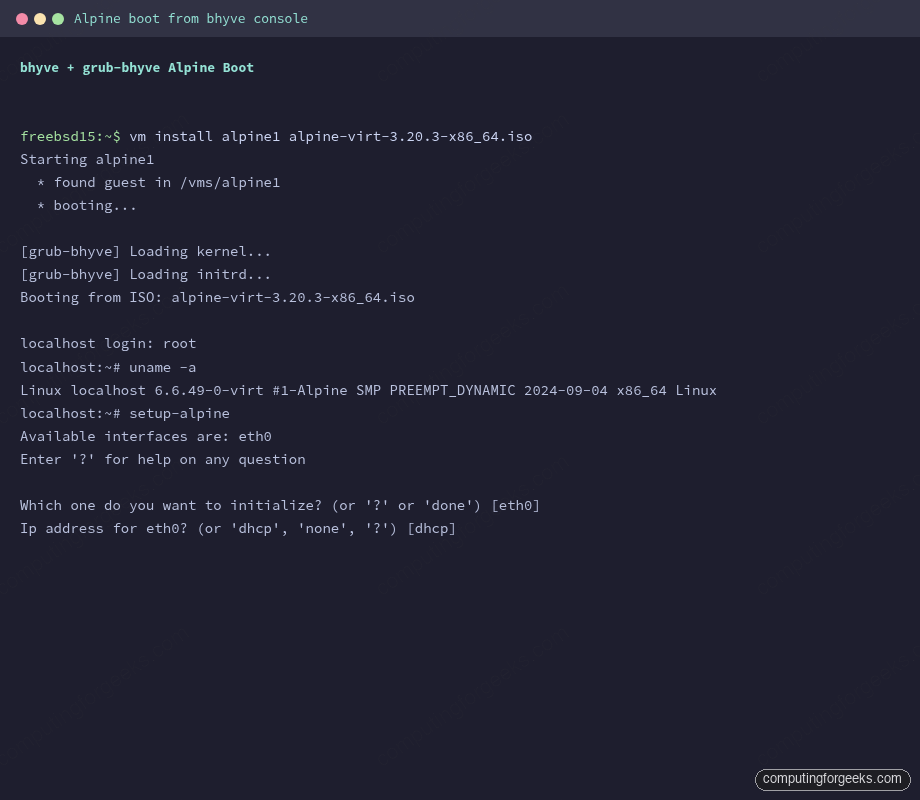The width and height of the screenshot is (920, 800).
Task: Click the grub-bhyve Loading kernel line
Action: coord(145,251)
